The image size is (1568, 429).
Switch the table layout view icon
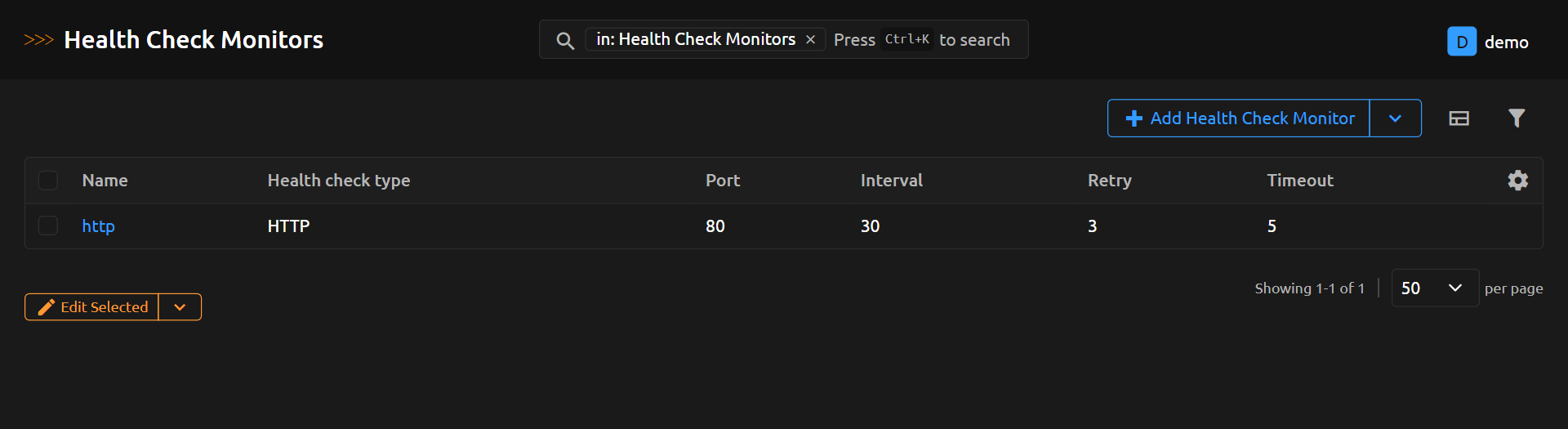pos(1459,118)
